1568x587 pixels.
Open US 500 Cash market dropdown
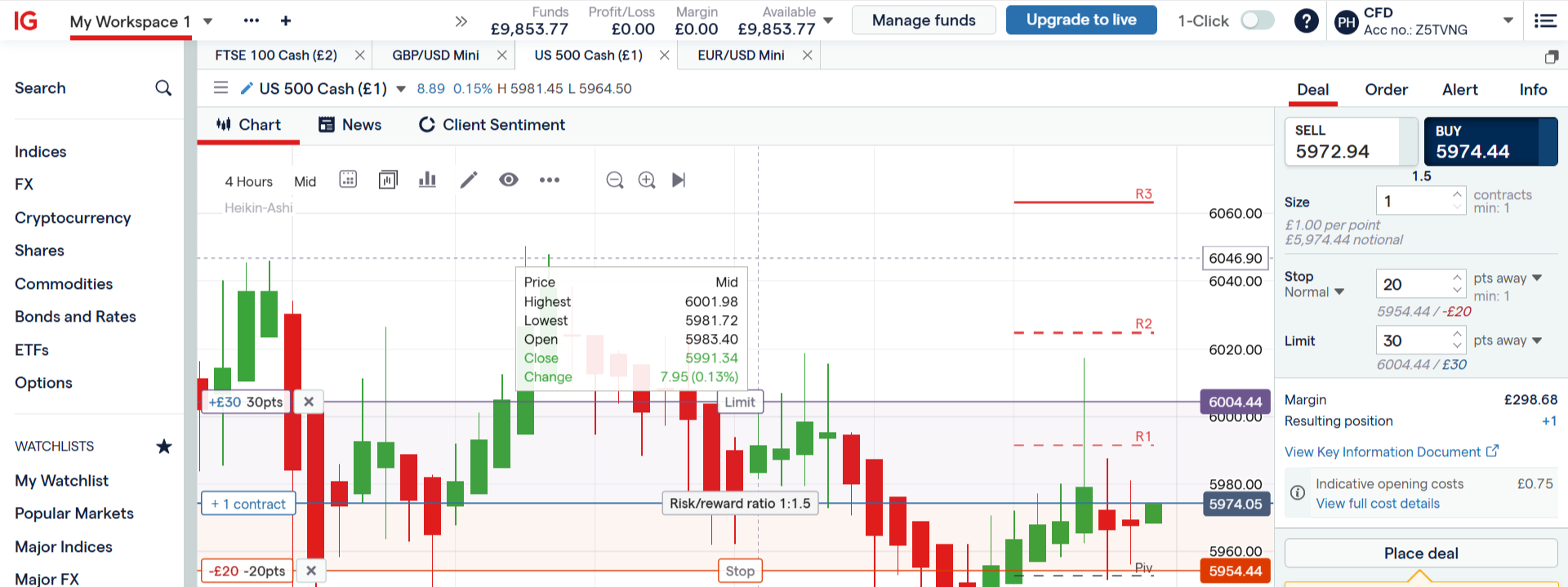[401, 89]
